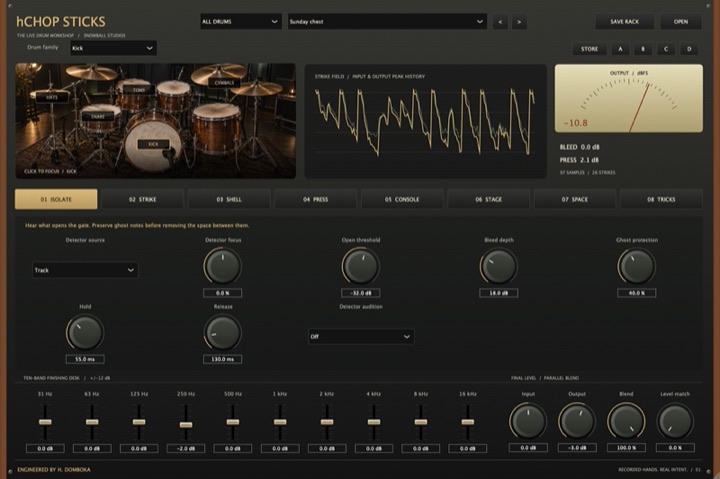Click the 8 kHz EQ fader
Screen dimensions: 720x479
coord(421,422)
